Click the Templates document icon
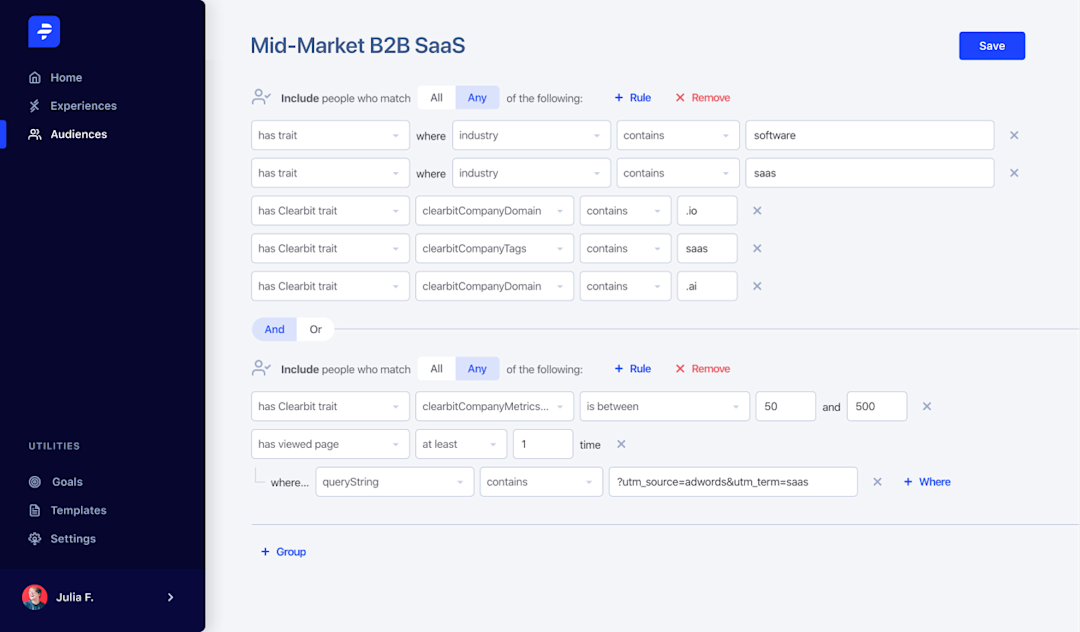The width and height of the screenshot is (1080, 632). click(x=34, y=510)
